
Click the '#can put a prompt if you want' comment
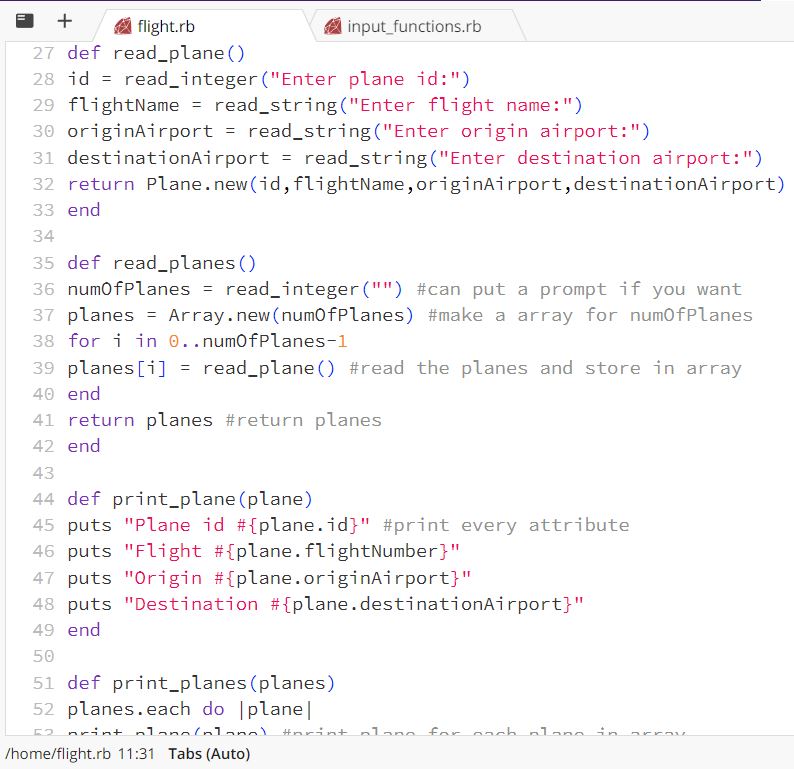pos(579,290)
